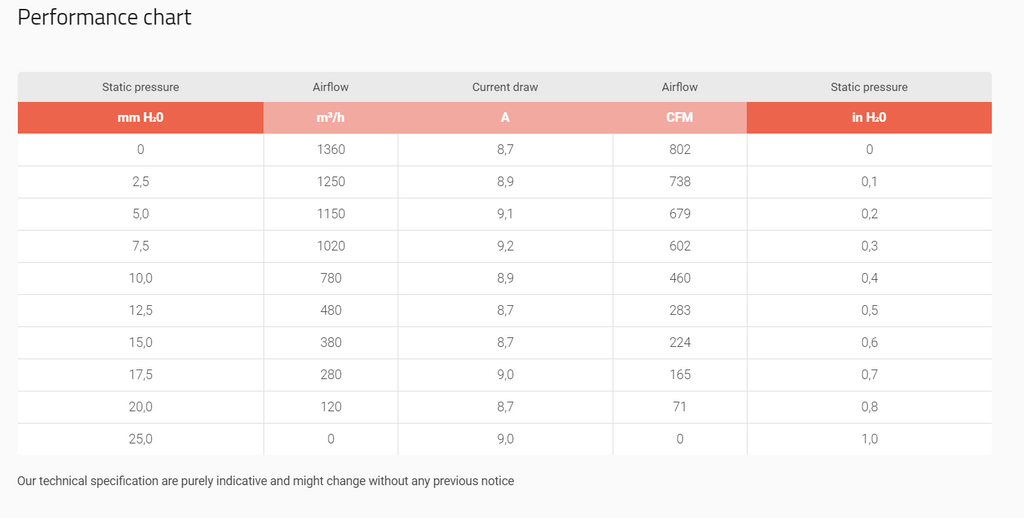Click the 9,2 current draw cell
Screen dimensions: 1024x518
click(505, 246)
